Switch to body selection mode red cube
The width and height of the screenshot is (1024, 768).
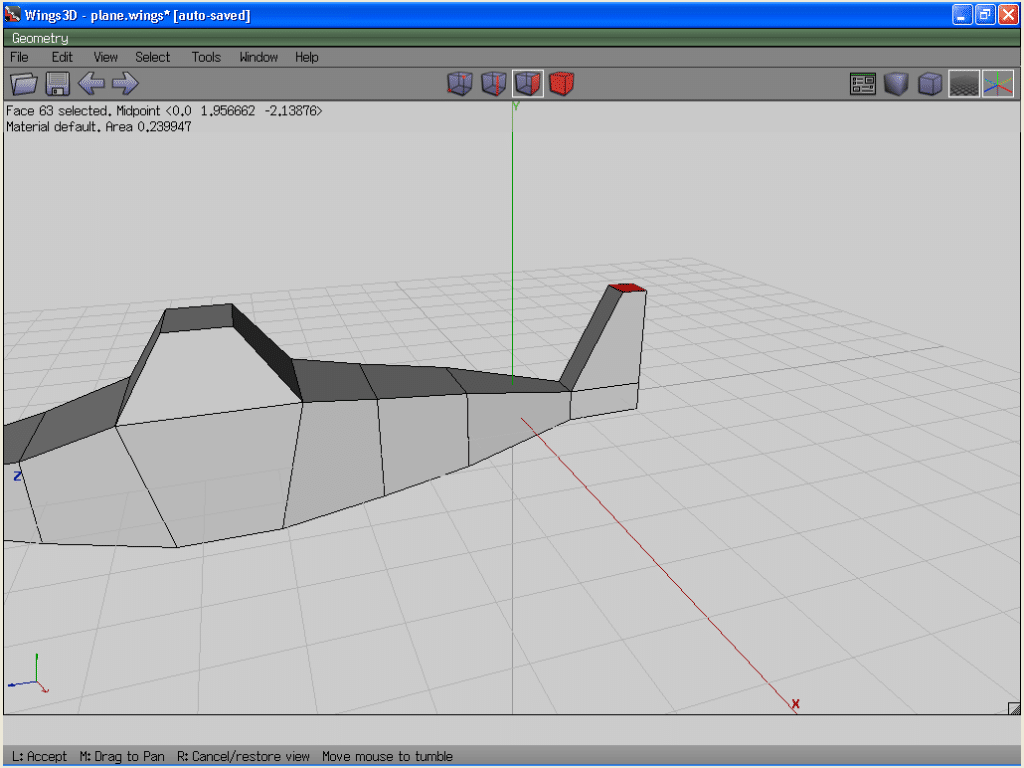coord(562,84)
